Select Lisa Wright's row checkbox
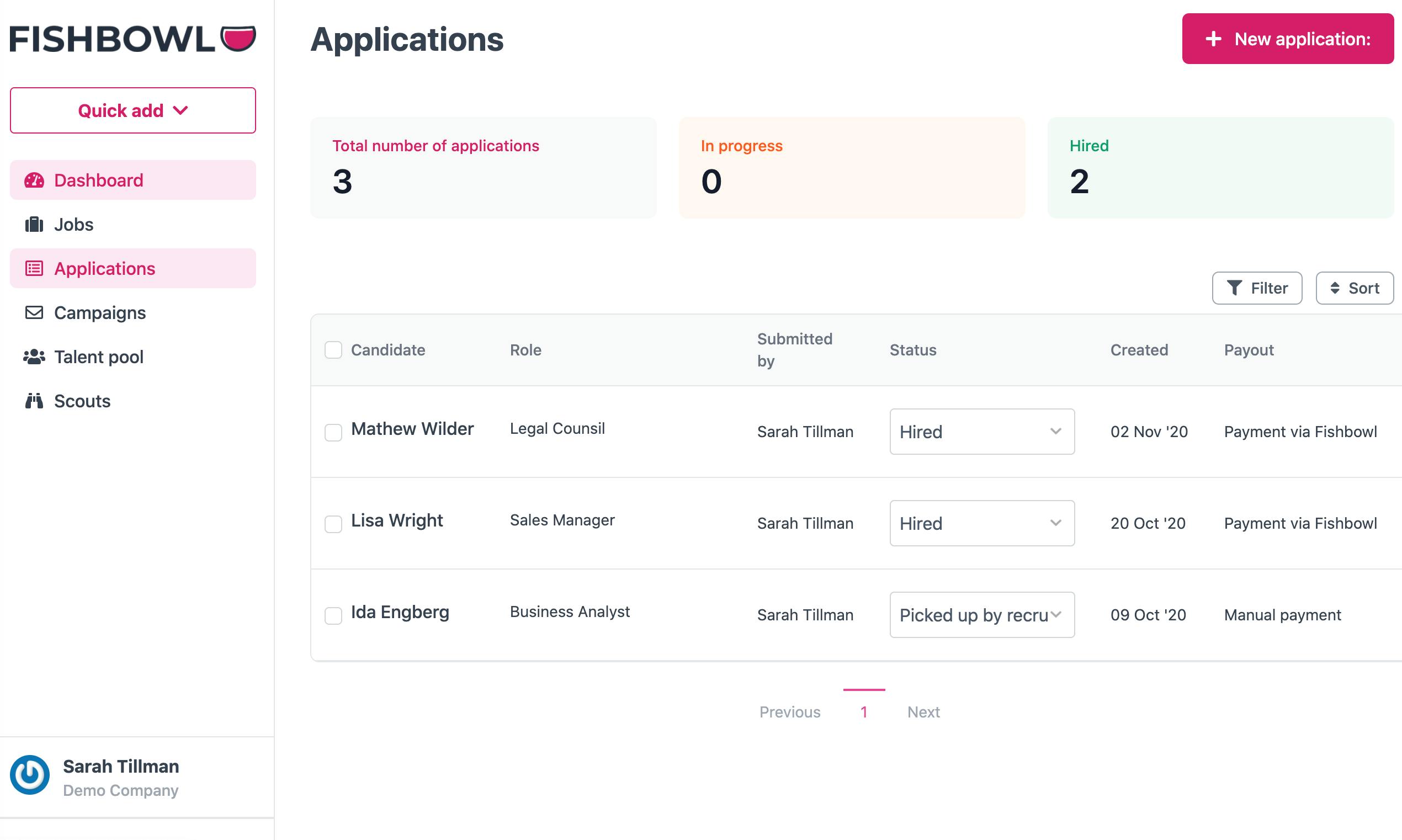1402x840 pixels. point(333,524)
